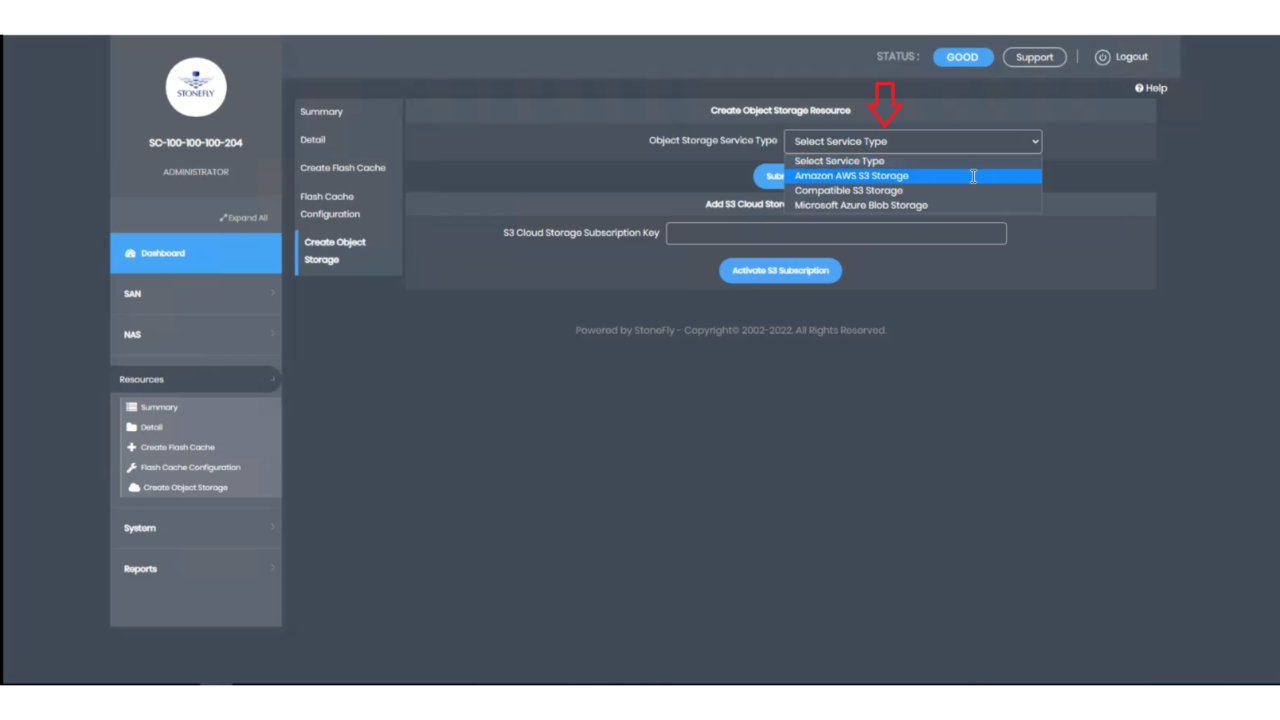The width and height of the screenshot is (1280, 720).
Task: Select the Create Object Storage menu entry
Action: click(335, 250)
